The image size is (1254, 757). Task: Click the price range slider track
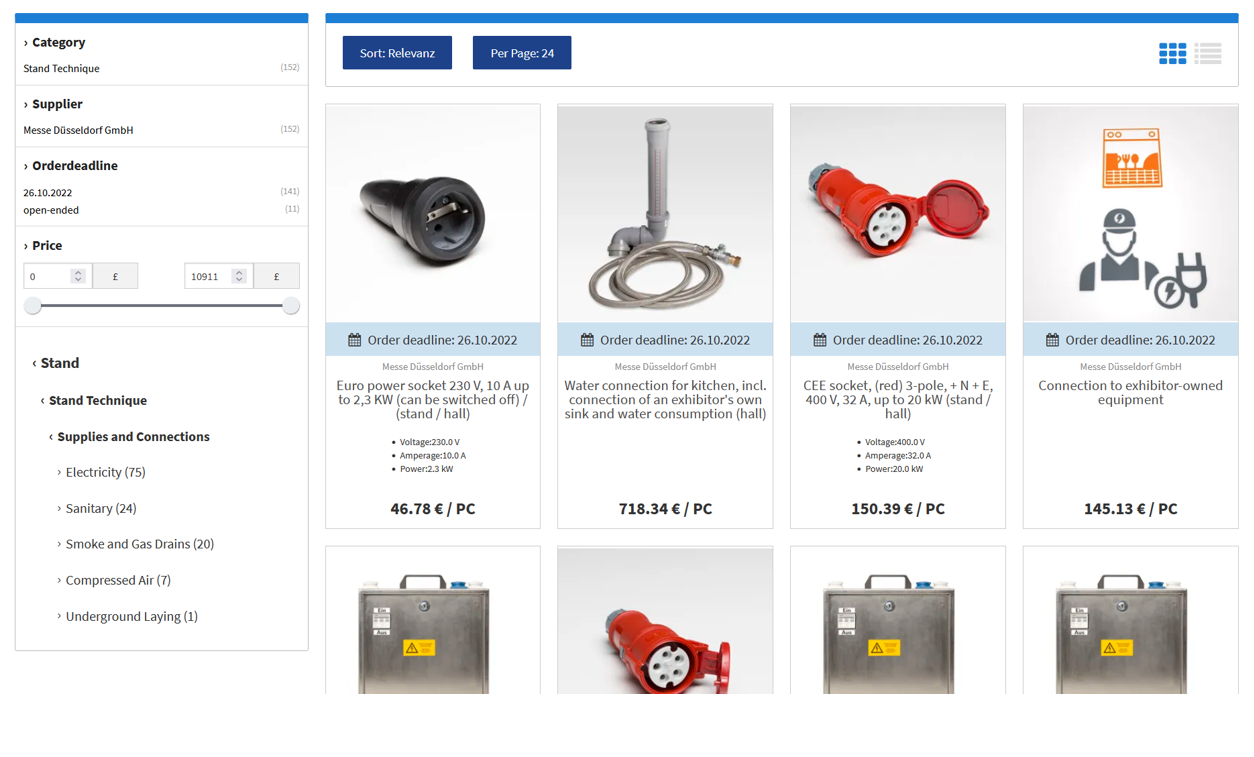pos(162,306)
